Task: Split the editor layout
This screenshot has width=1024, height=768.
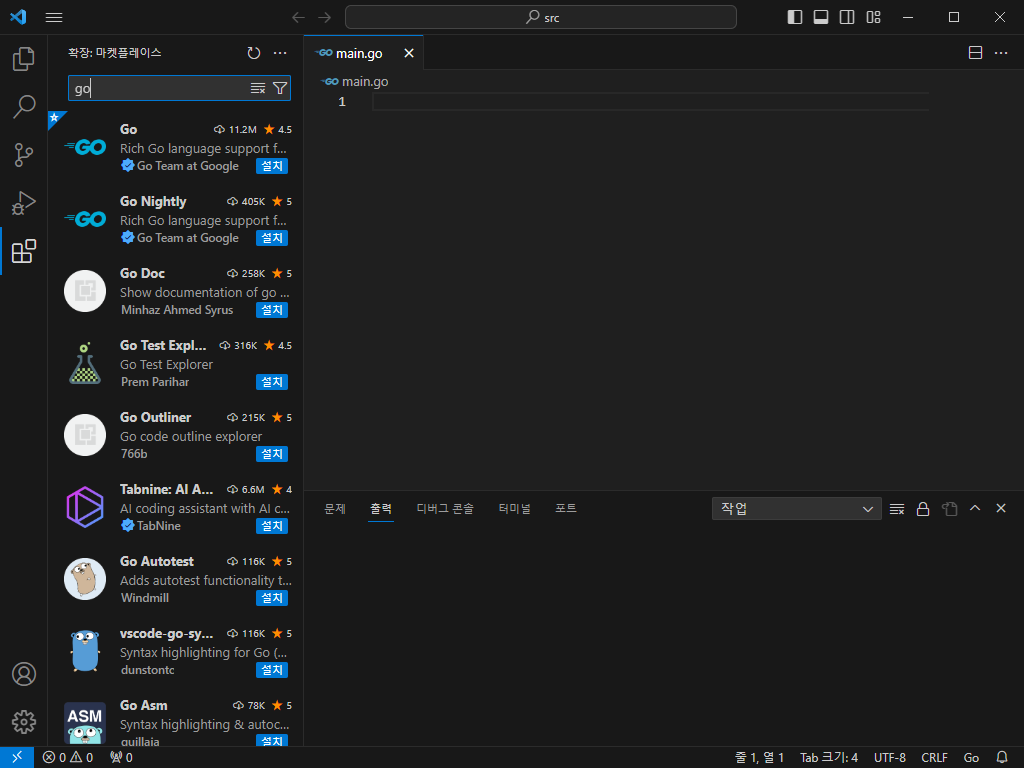Action: (975, 53)
